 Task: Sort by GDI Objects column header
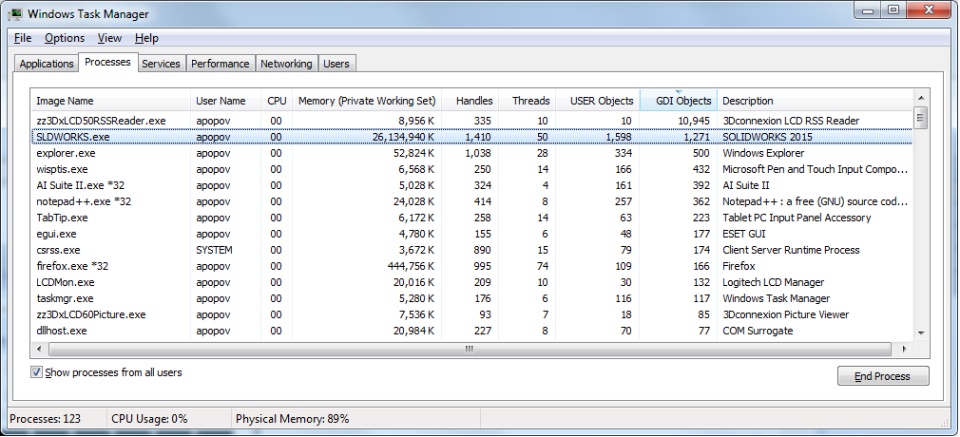point(678,101)
